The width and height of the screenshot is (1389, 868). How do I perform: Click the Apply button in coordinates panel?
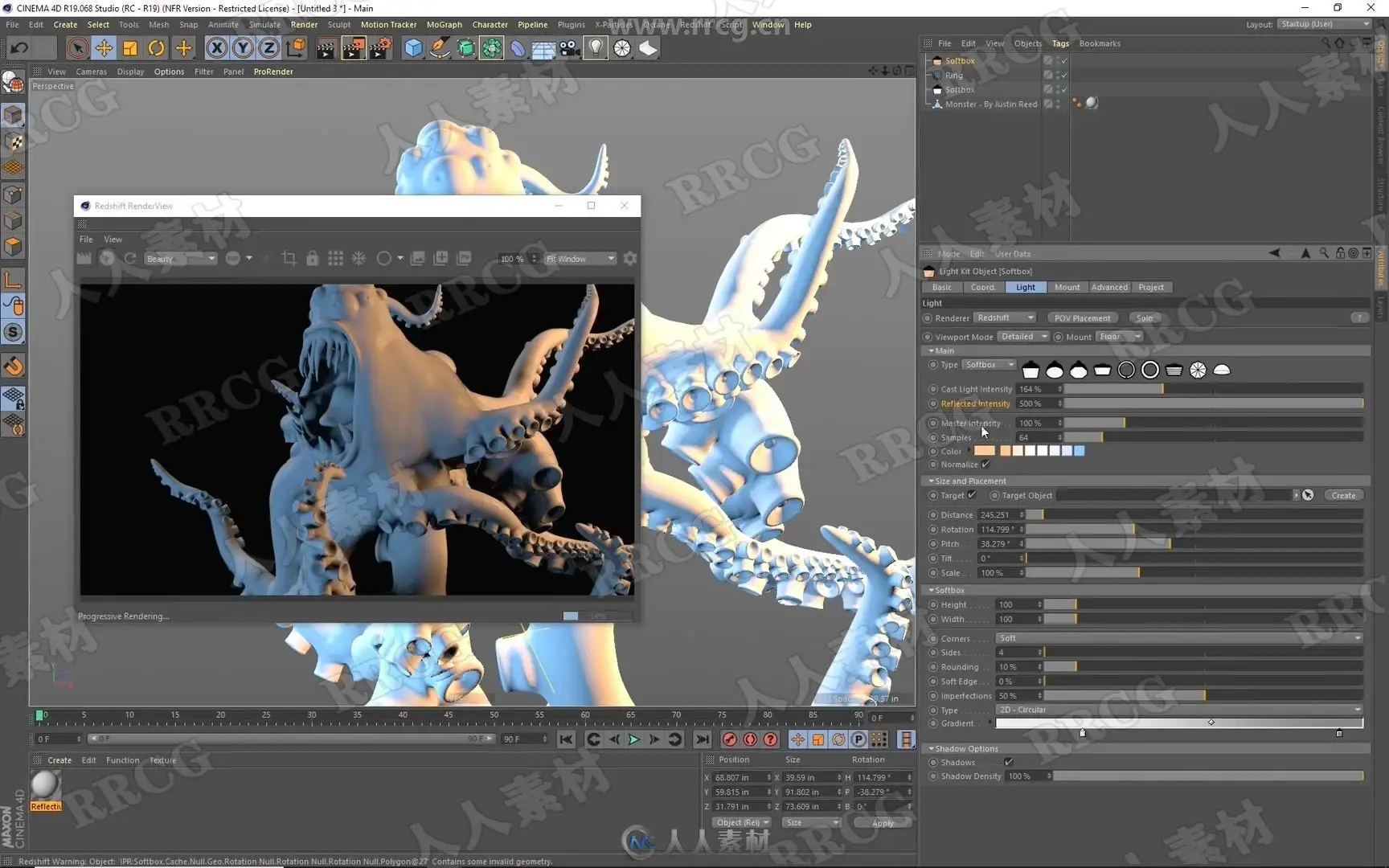pos(883,823)
